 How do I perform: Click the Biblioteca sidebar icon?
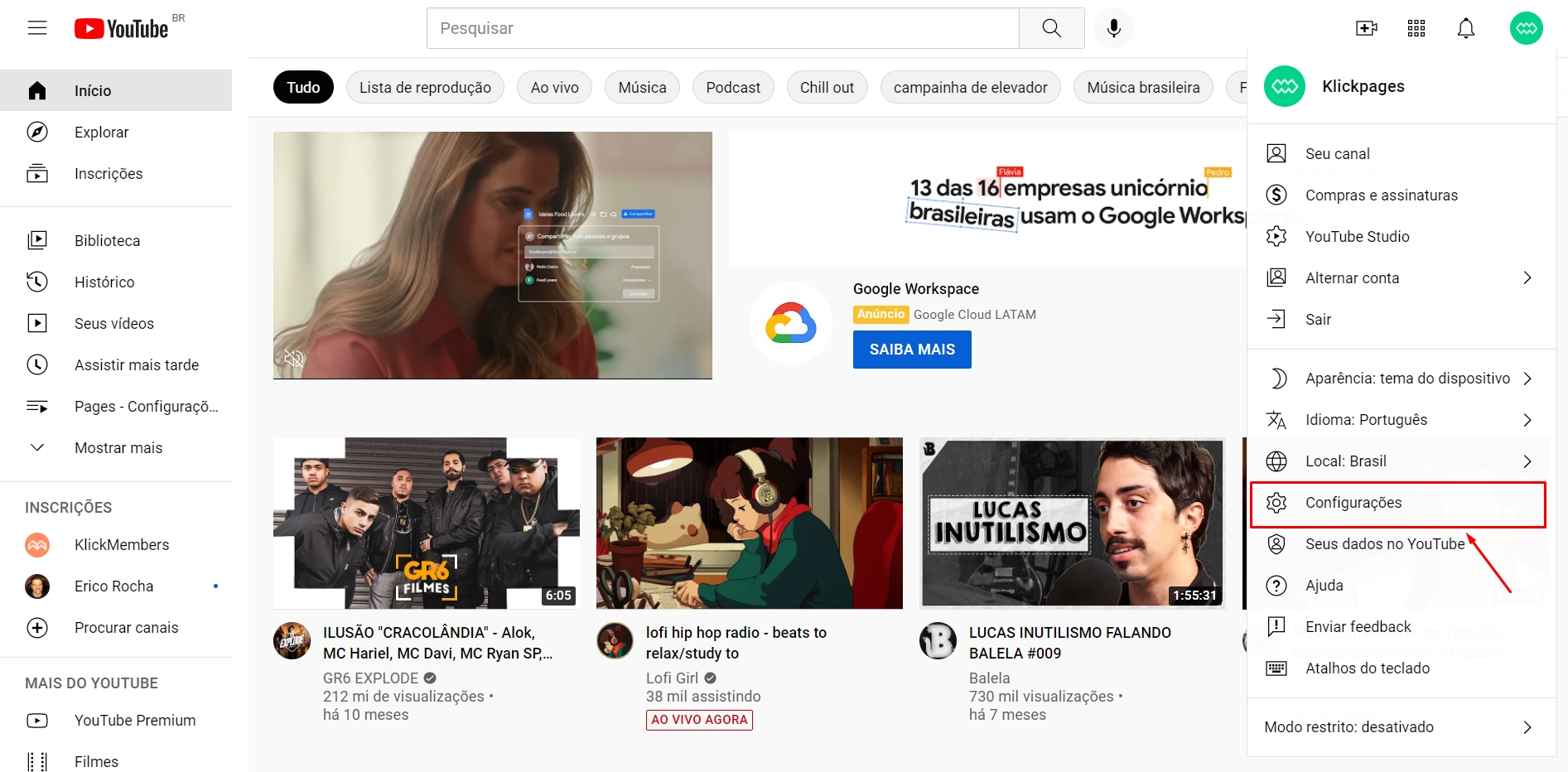click(37, 240)
